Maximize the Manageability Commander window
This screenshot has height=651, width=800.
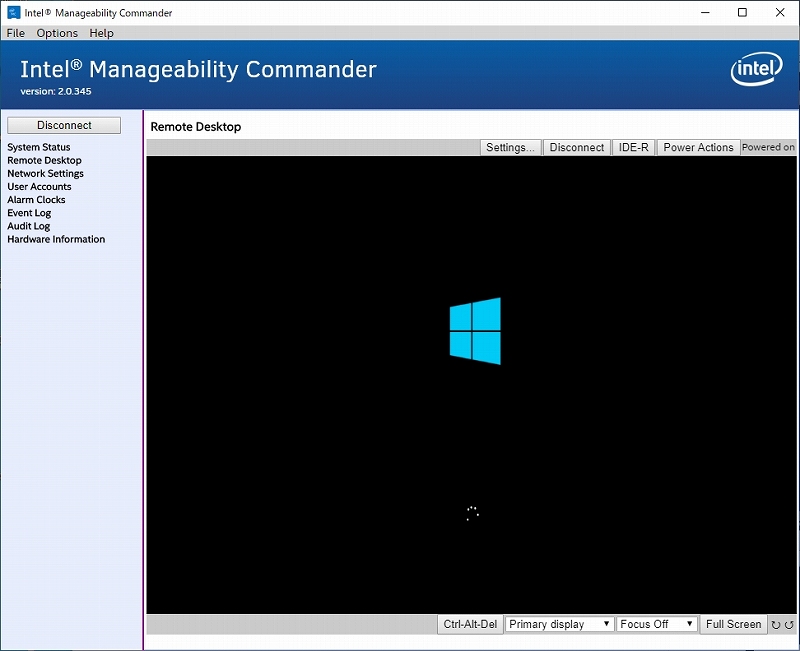click(x=742, y=12)
